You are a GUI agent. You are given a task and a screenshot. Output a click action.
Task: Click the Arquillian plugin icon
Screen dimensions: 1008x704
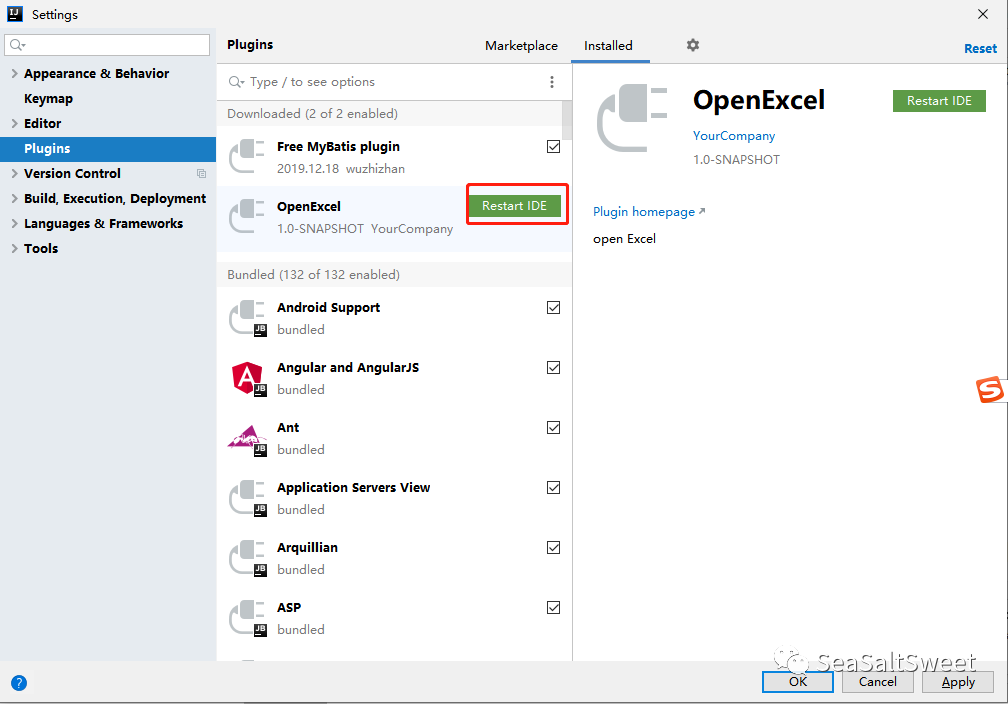pyautogui.click(x=248, y=557)
